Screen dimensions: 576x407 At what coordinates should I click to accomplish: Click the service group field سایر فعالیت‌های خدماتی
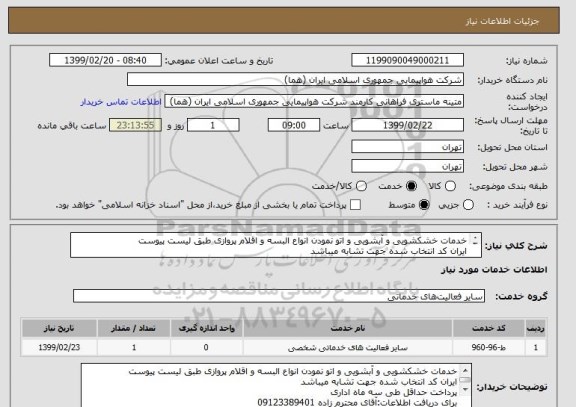[279, 296]
